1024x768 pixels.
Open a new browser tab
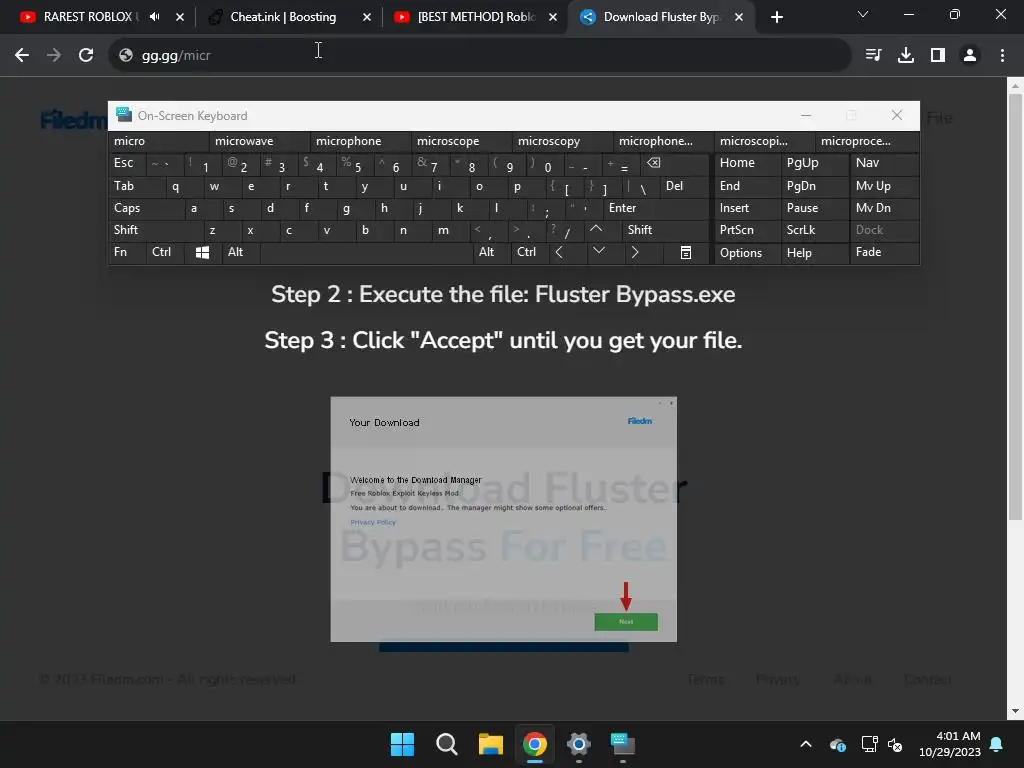(x=776, y=17)
